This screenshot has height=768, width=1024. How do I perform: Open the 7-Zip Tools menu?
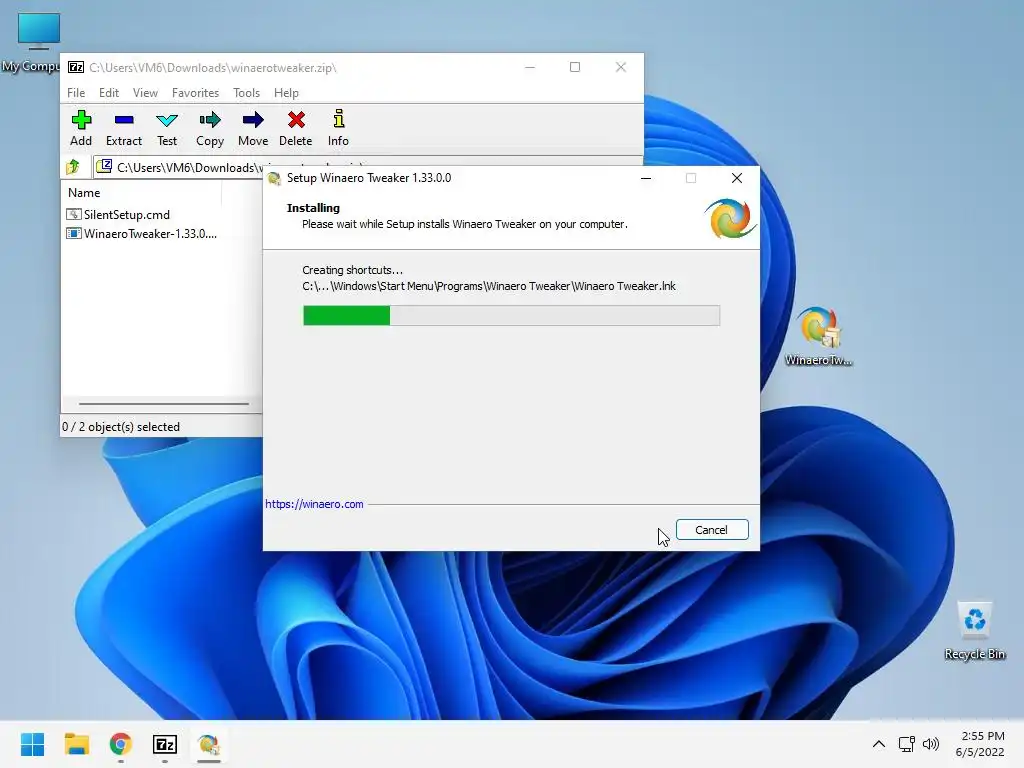246,93
